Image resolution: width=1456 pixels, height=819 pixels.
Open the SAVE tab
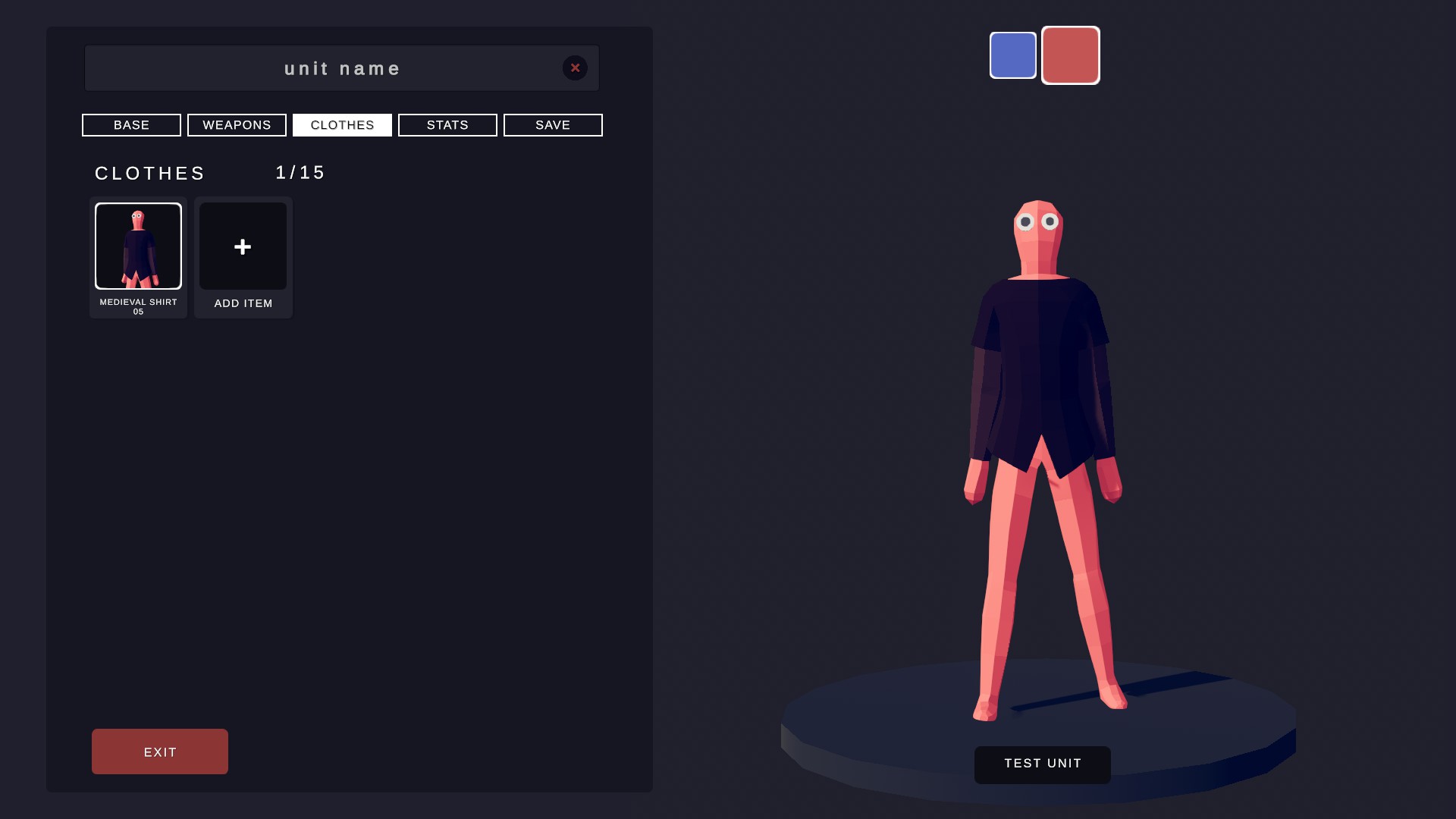click(553, 125)
